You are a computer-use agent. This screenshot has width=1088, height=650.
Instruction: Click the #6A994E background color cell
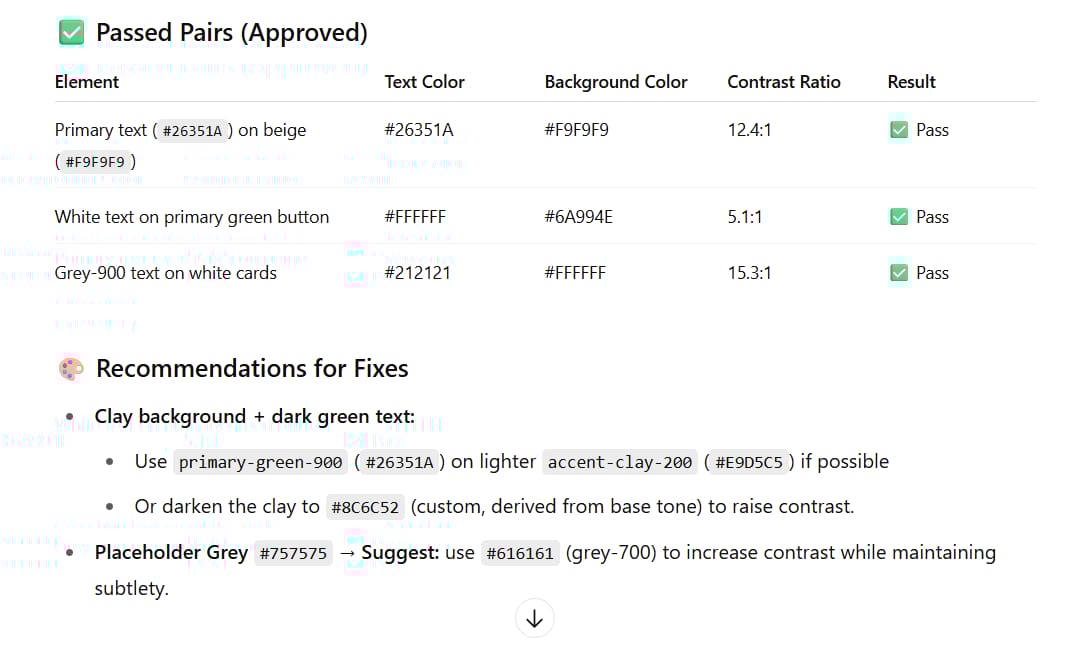578,216
